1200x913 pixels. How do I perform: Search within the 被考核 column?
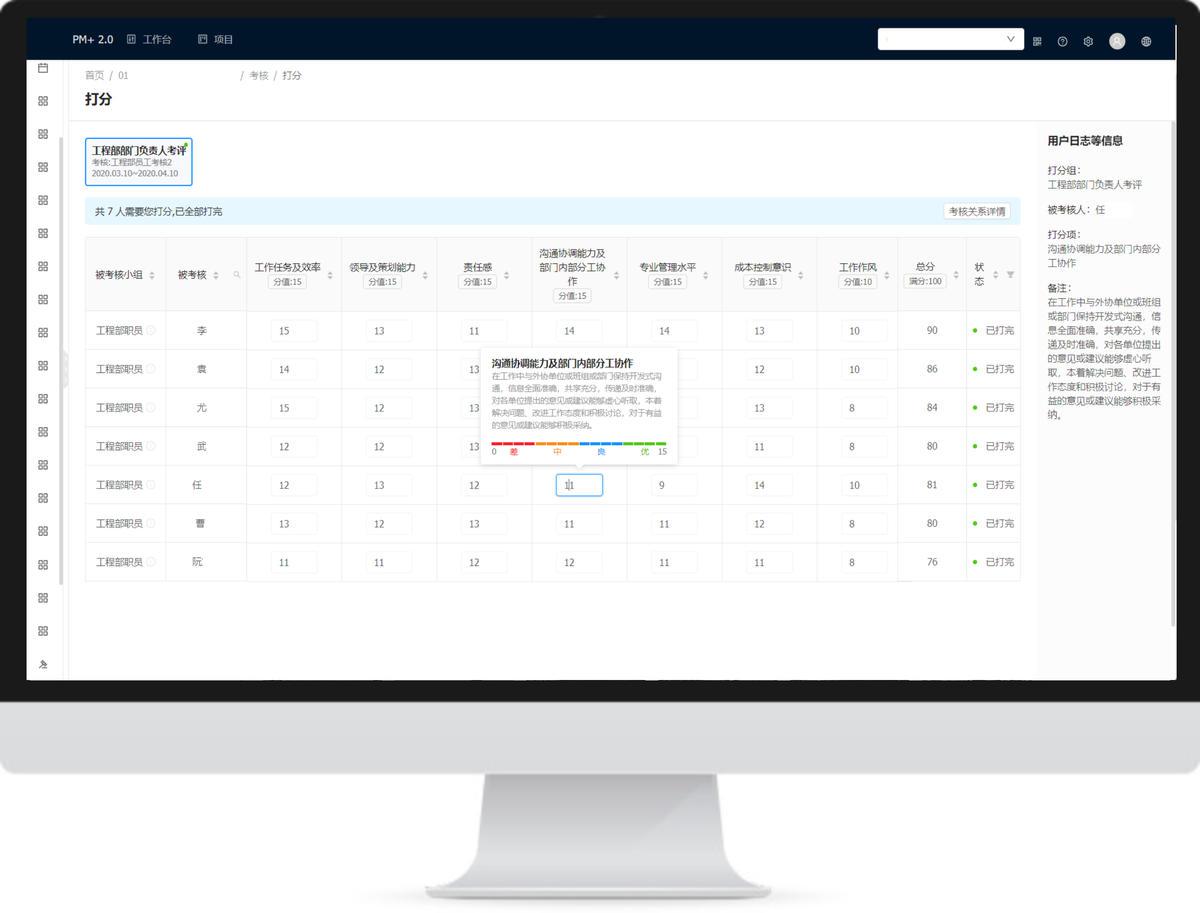(237, 275)
